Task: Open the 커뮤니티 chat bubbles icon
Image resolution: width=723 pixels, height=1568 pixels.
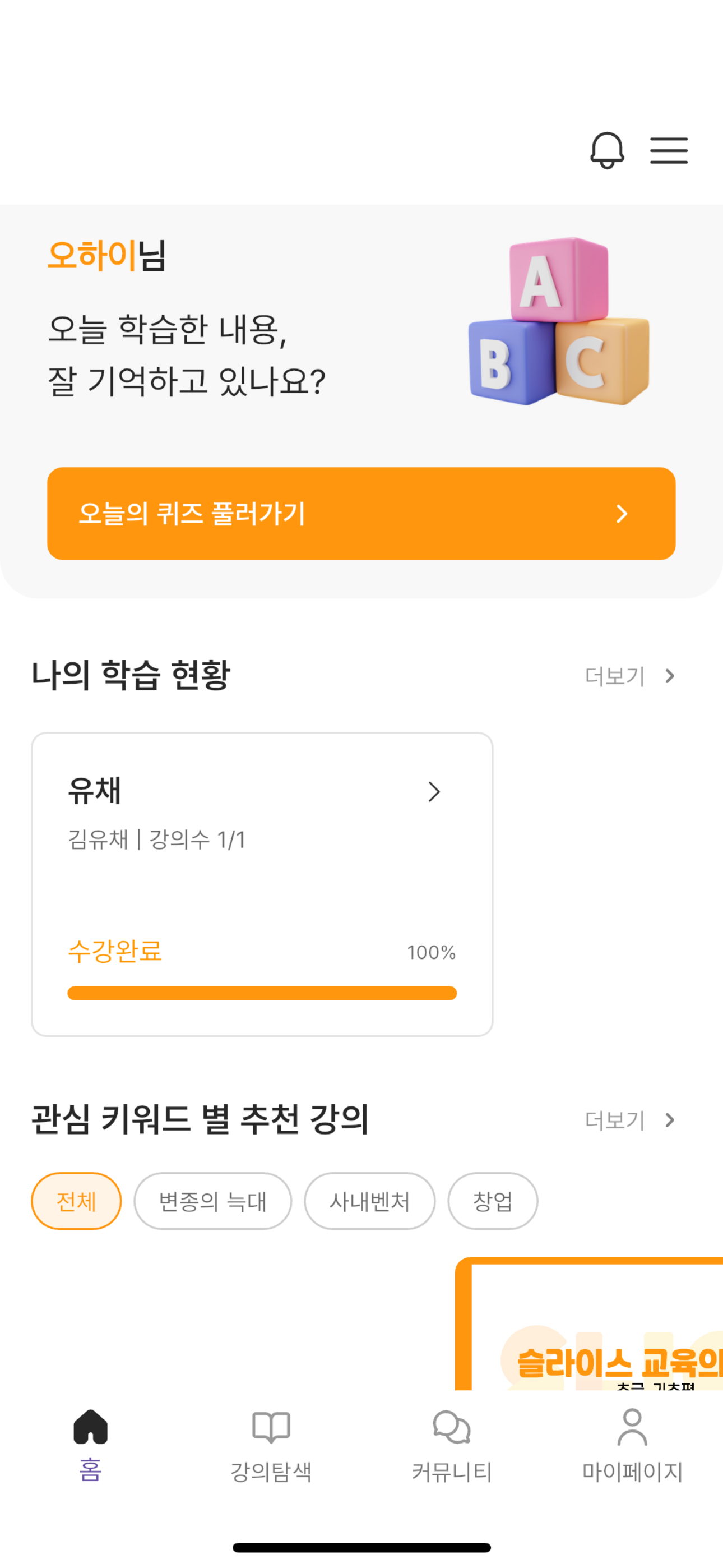Action: click(452, 1427)
